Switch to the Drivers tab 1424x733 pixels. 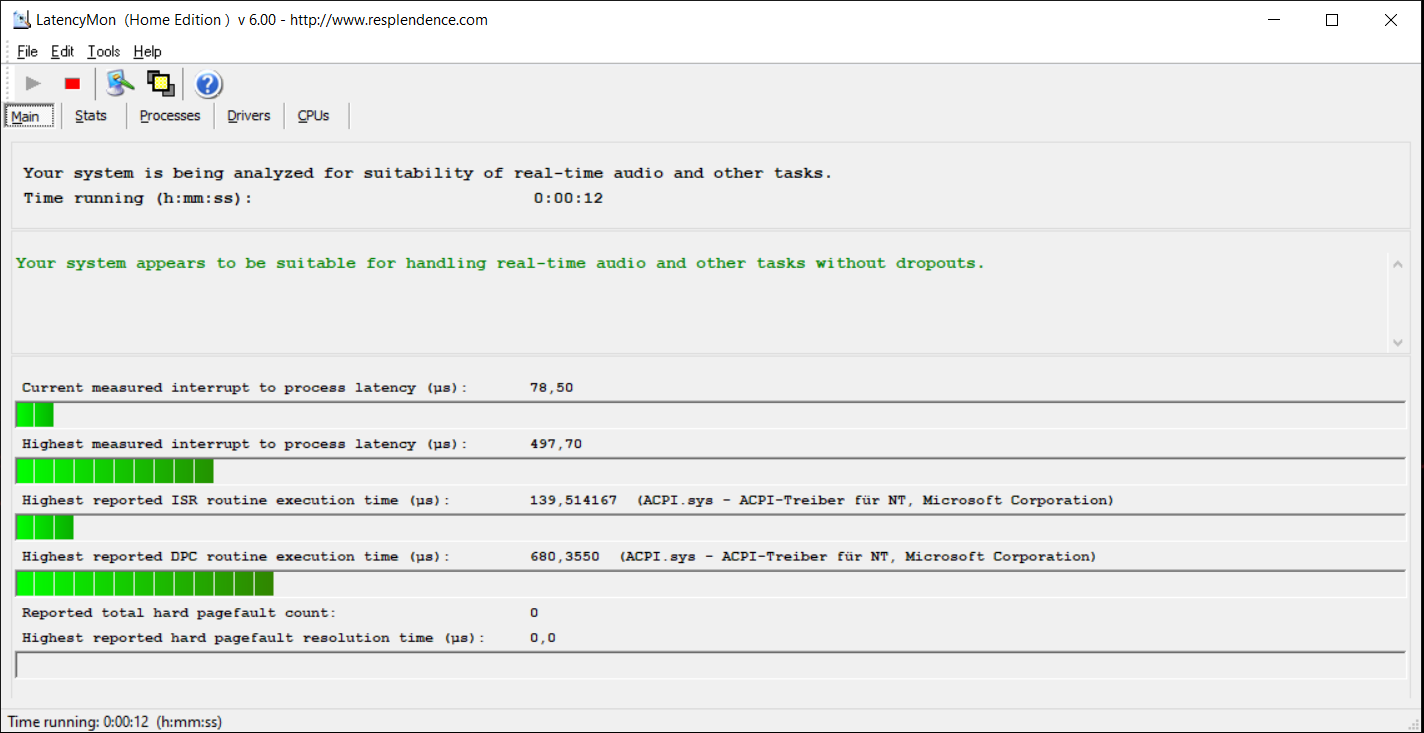249,116
